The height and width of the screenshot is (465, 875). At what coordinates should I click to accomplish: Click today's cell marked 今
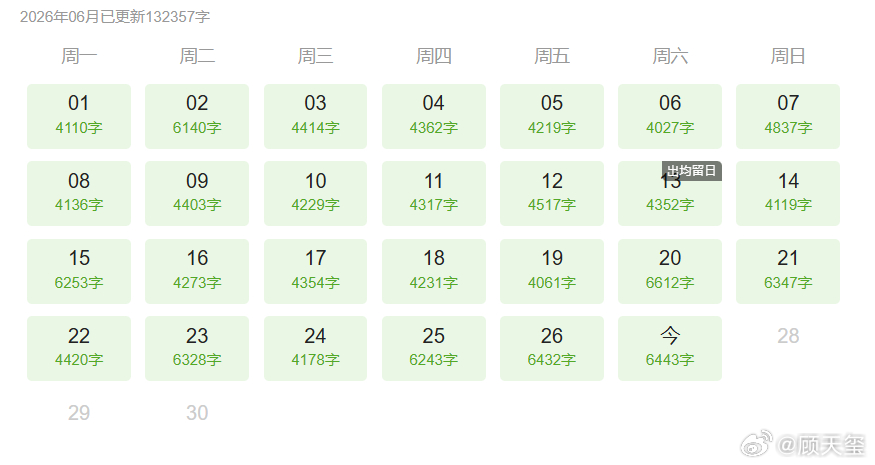pyautogui.click(x=670, y=348)
